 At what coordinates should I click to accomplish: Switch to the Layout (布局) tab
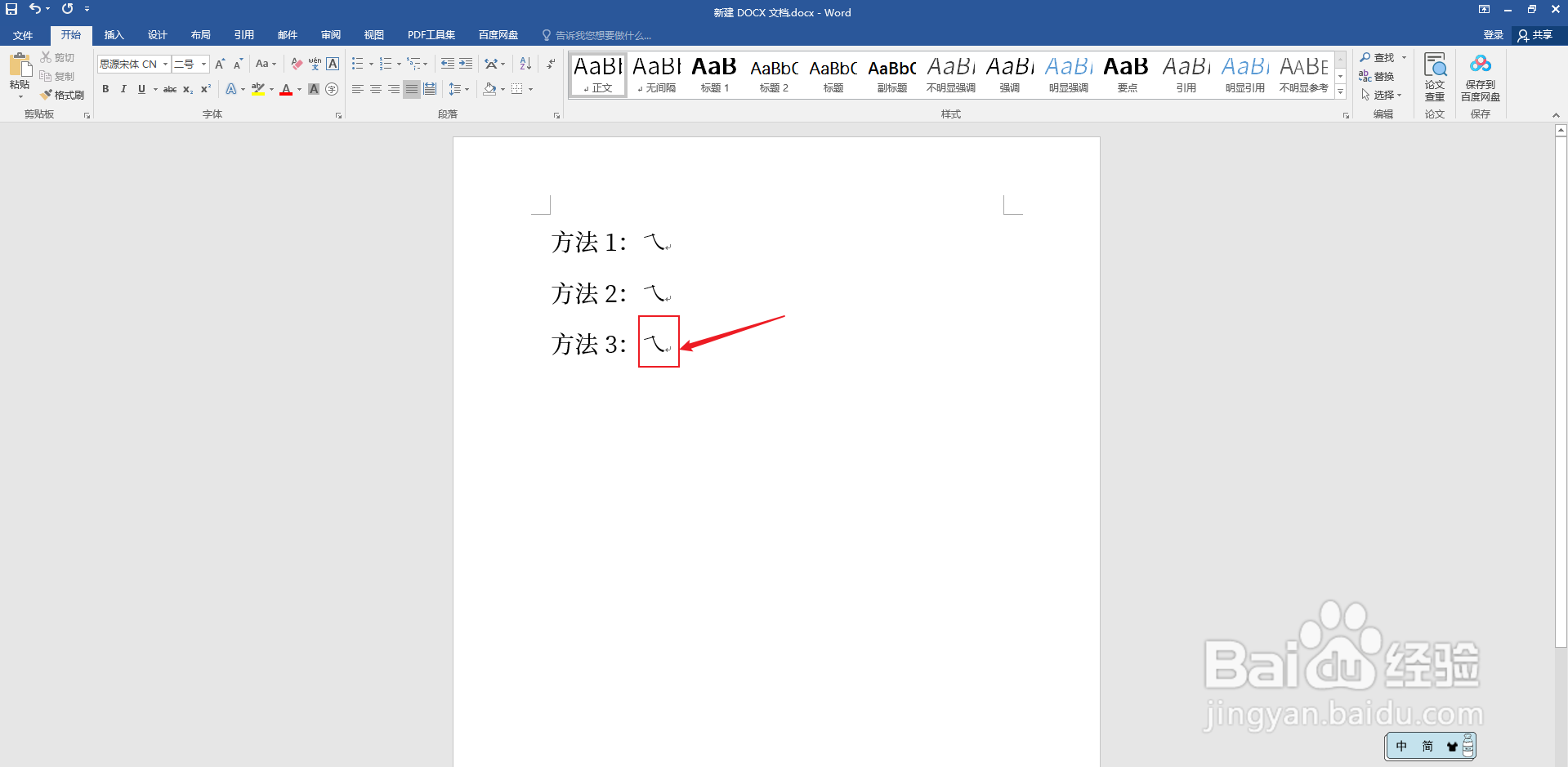[200, 35]
